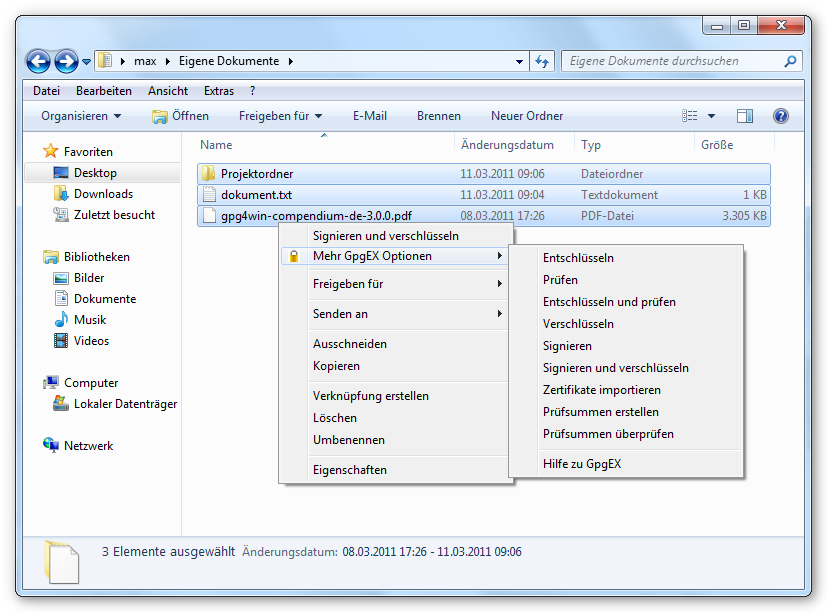Image resolution: width=827 pixels, height=612 pixels.
Task: Toggle the preview pane icon
Action: [744, 116]
